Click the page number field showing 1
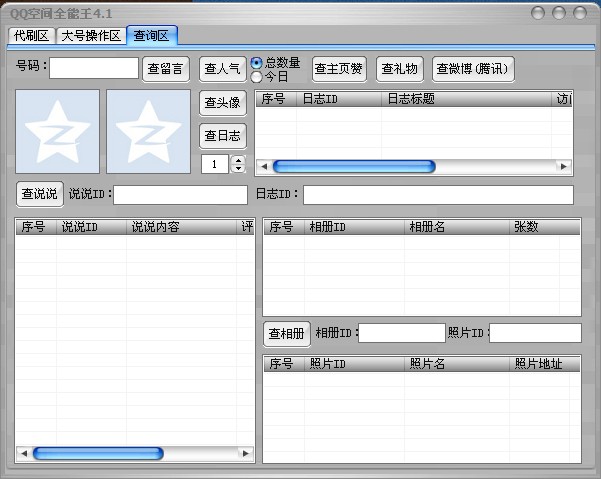This screenshot has height=479, width=601. [215, 164]
